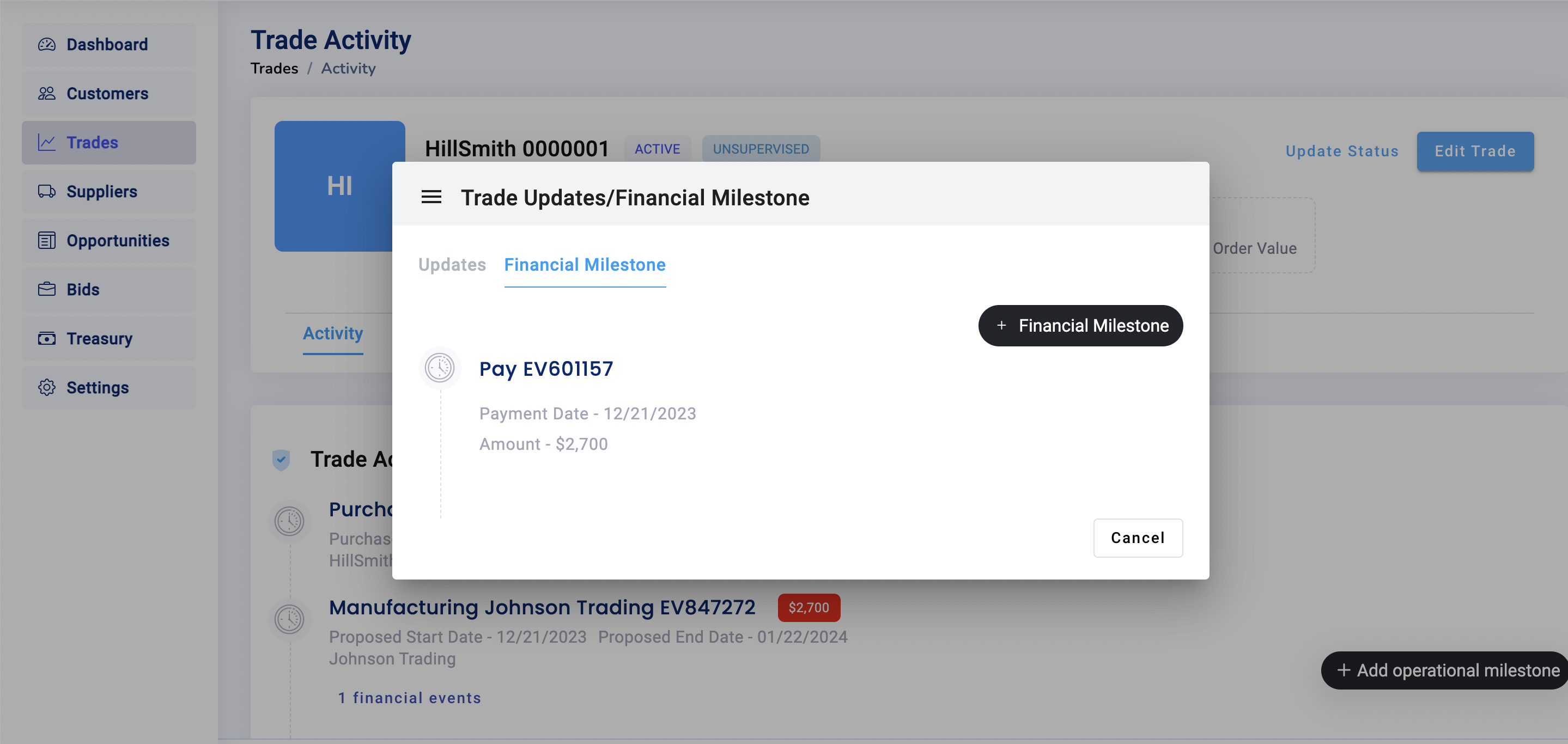Switch to the Updates tab
1568x744 pixels.
452,265
